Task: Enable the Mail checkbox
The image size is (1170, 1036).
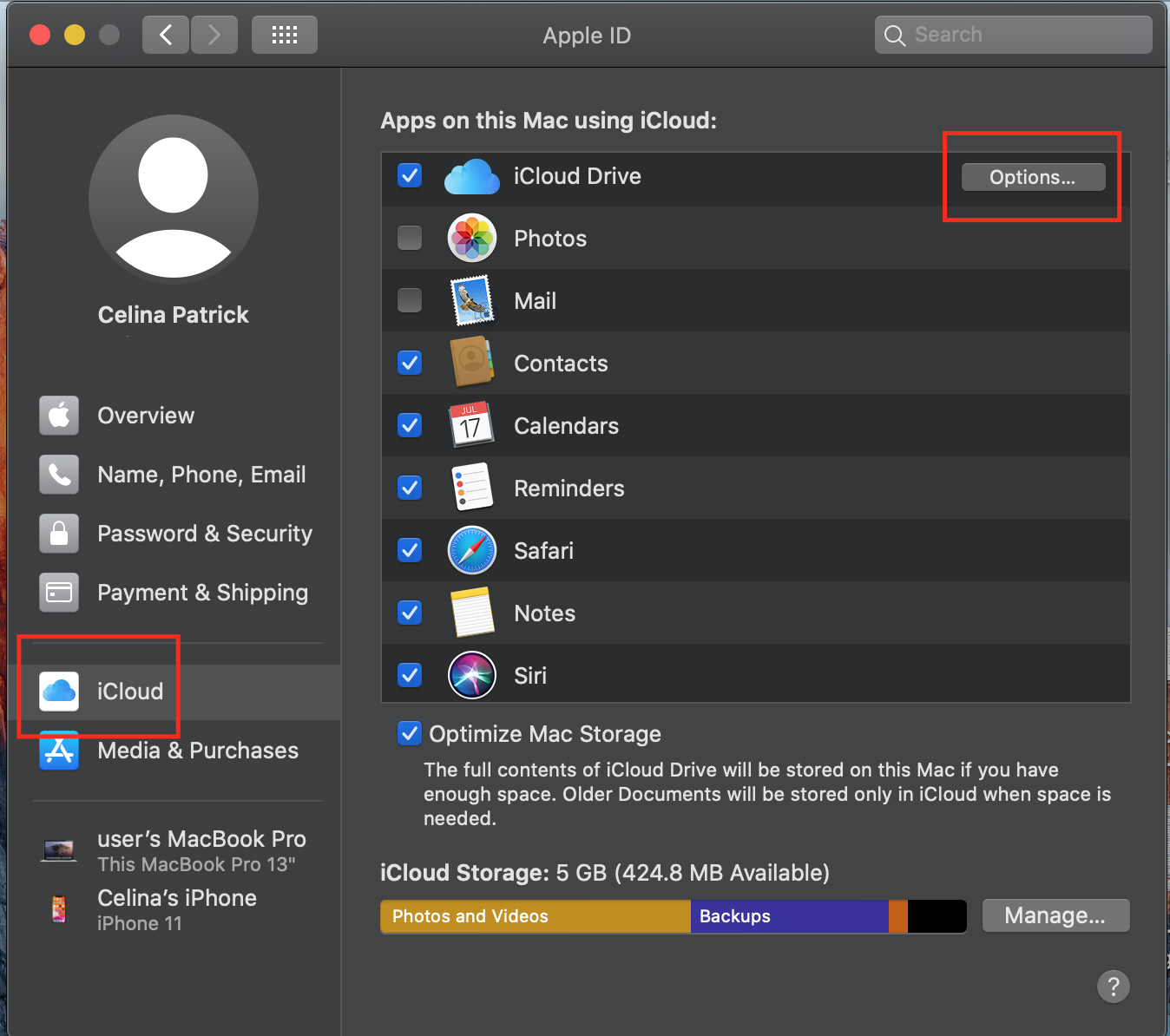Action: point(410,300)
